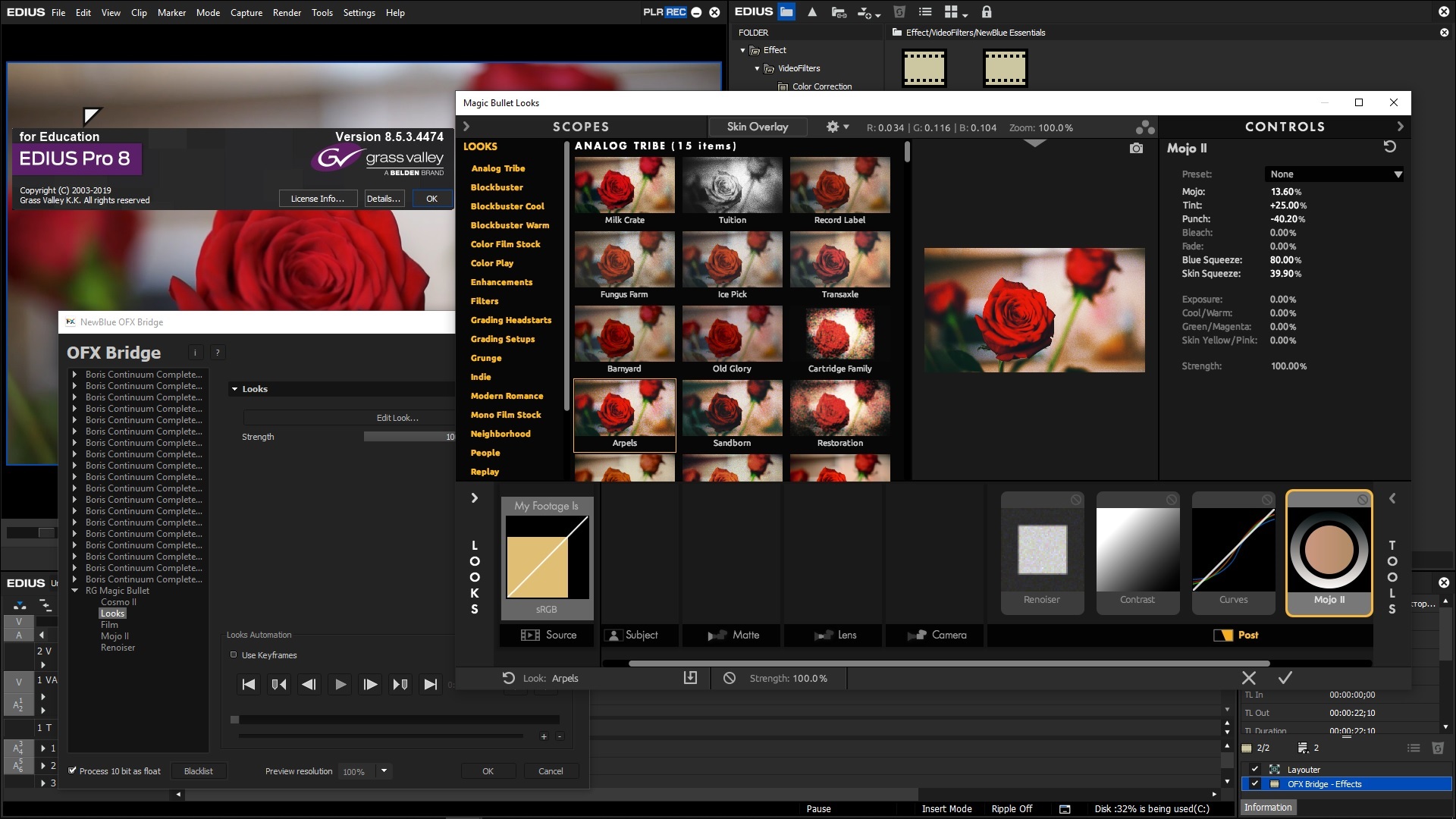
Task: Collapse the Looks section expander
Action: (x=234, y=389)
